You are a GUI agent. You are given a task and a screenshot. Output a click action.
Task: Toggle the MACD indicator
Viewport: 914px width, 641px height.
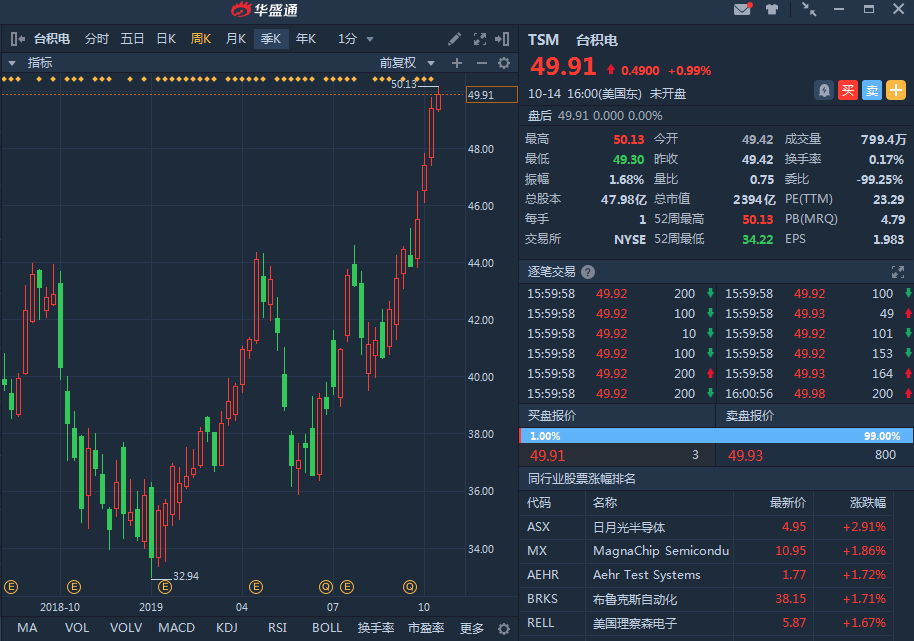(177, 628)
